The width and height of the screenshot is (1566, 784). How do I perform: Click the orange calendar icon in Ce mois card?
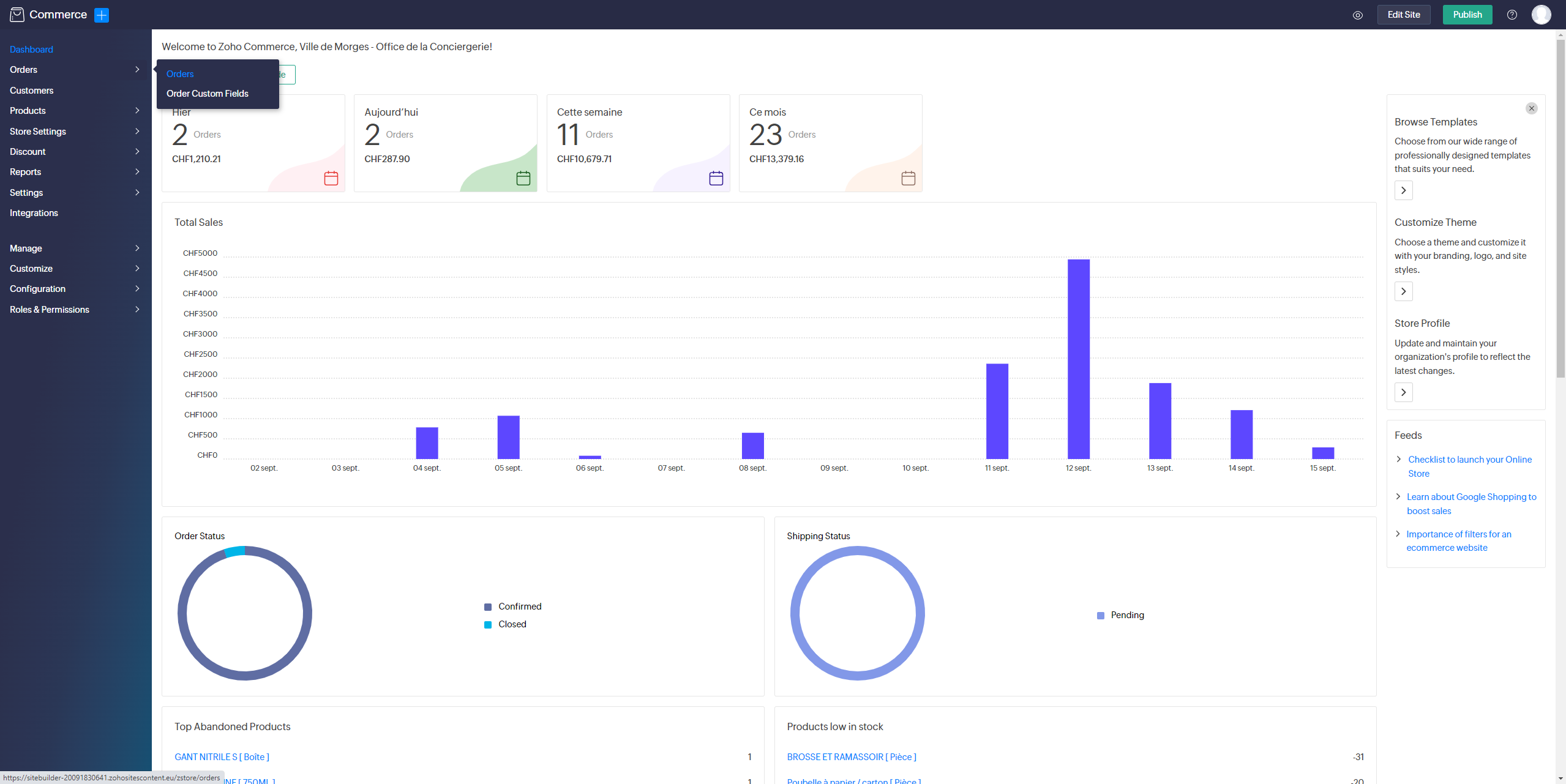coord(909,178)
